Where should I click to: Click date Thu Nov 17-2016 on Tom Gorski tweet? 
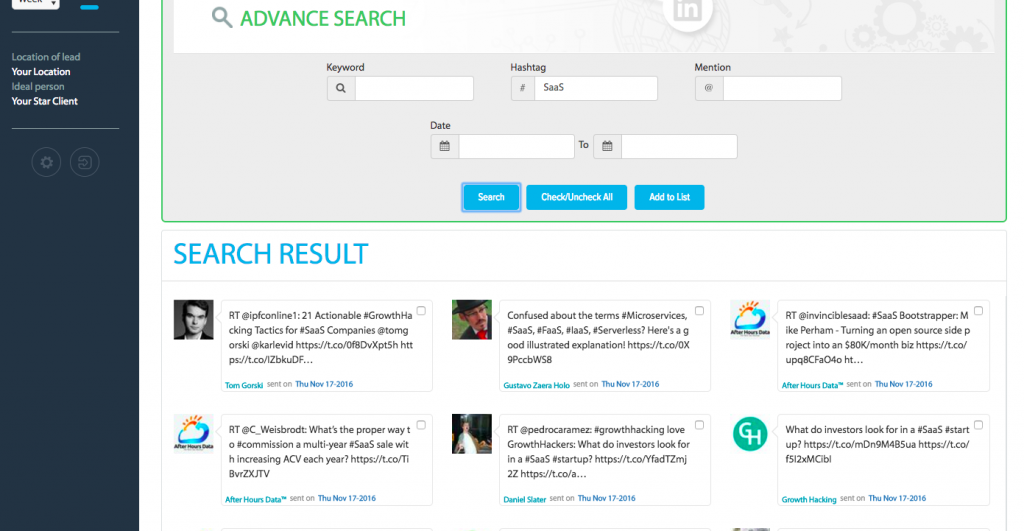coord(324,384)
